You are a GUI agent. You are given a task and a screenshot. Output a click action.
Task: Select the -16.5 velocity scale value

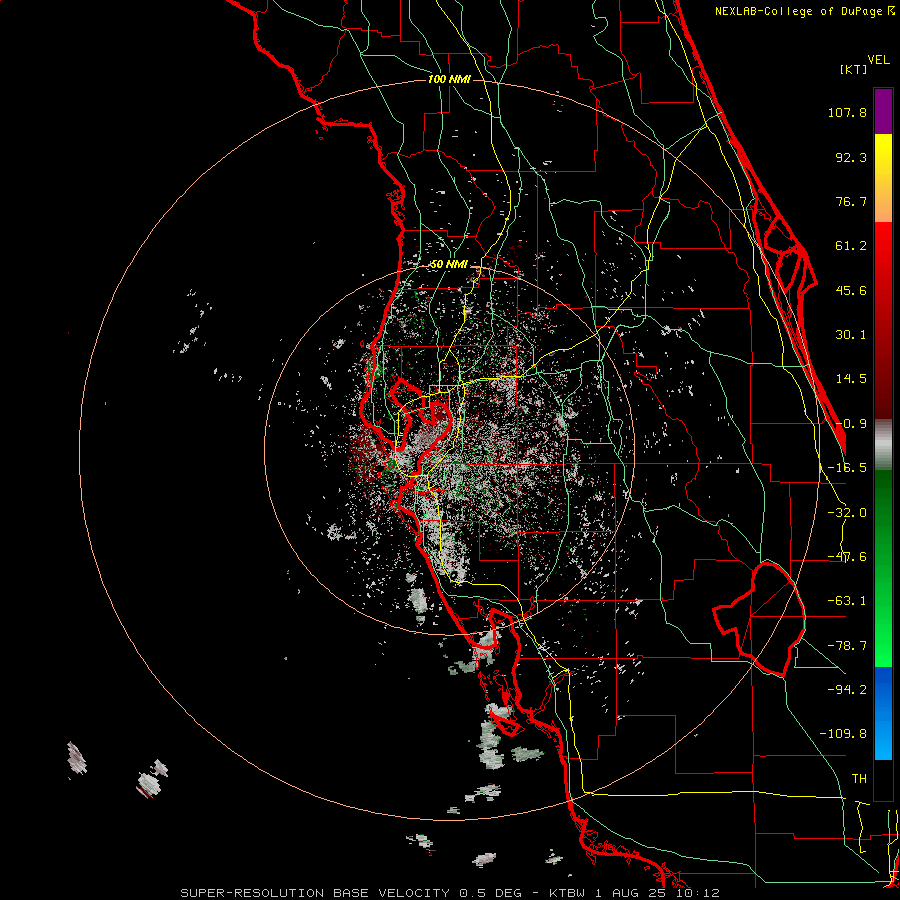point(847,468)
